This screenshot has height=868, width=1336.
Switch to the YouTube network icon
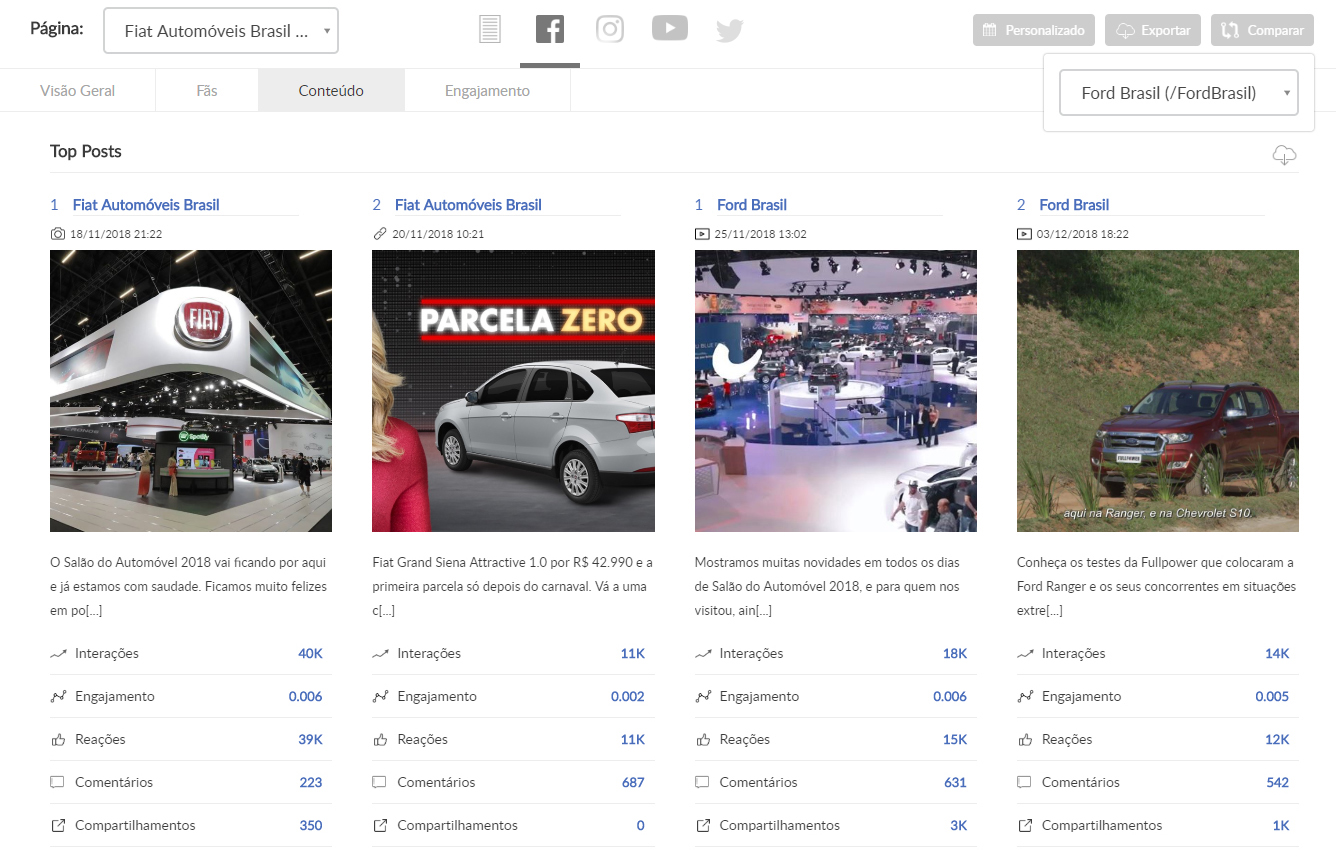pyautogui.click(x=669, y=29)
